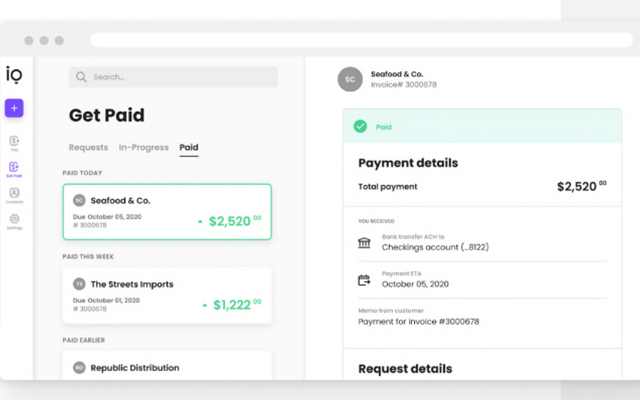Screen dimensions: 640x400
Task: Click the large SC avatar in detail header
Action: click(x=350, y=79)
